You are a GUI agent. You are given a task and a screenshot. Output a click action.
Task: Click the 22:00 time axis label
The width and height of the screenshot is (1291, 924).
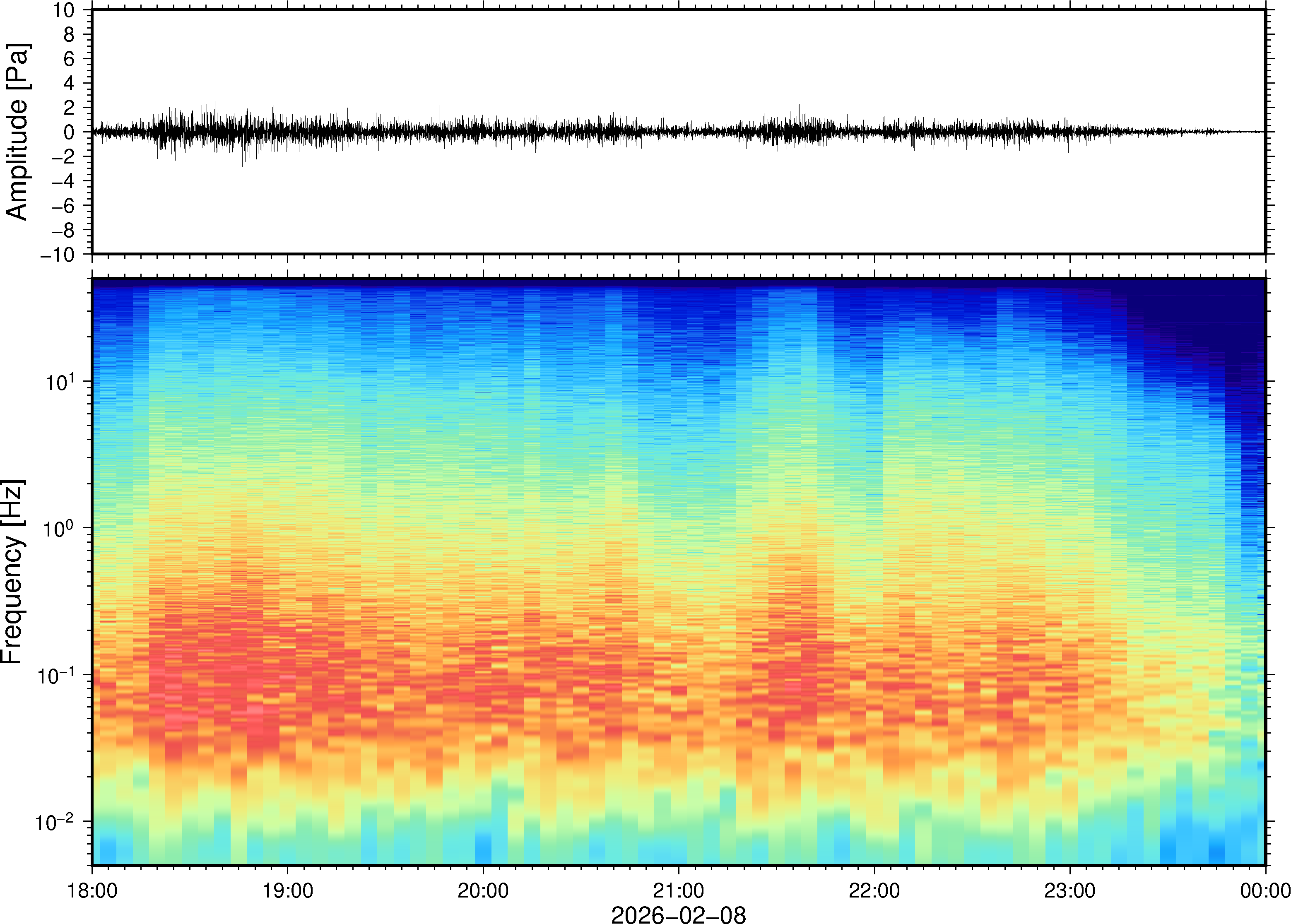[x=874, y=890]
